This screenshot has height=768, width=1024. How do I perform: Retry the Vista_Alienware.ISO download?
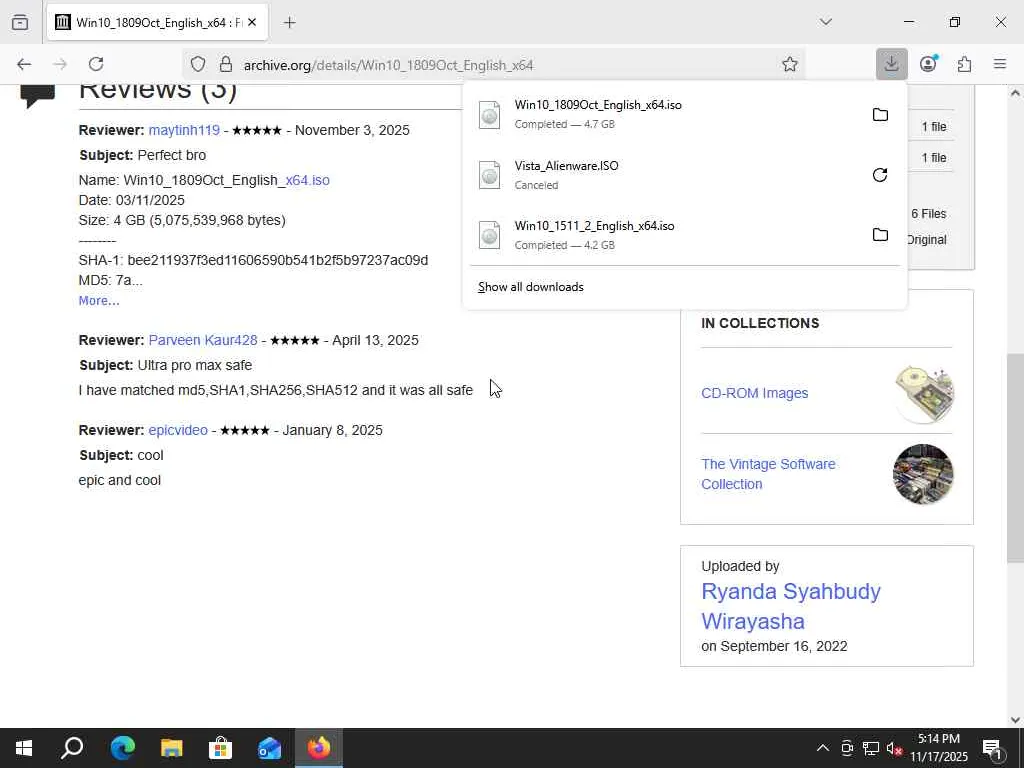(x=880, y=175)
